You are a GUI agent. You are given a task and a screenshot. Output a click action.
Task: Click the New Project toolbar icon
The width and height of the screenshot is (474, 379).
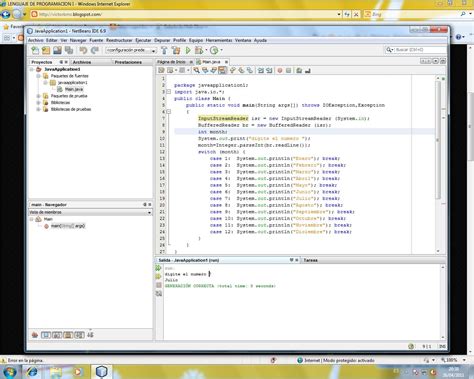coord(46,50)
